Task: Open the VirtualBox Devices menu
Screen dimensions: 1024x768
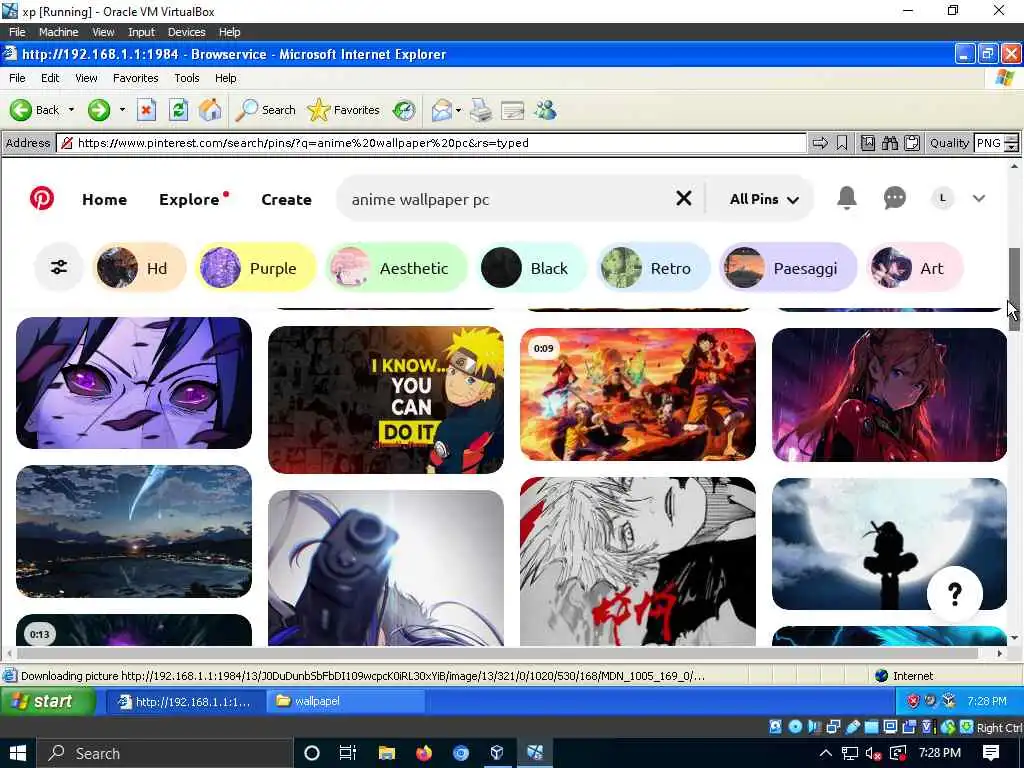Action: 186,32
